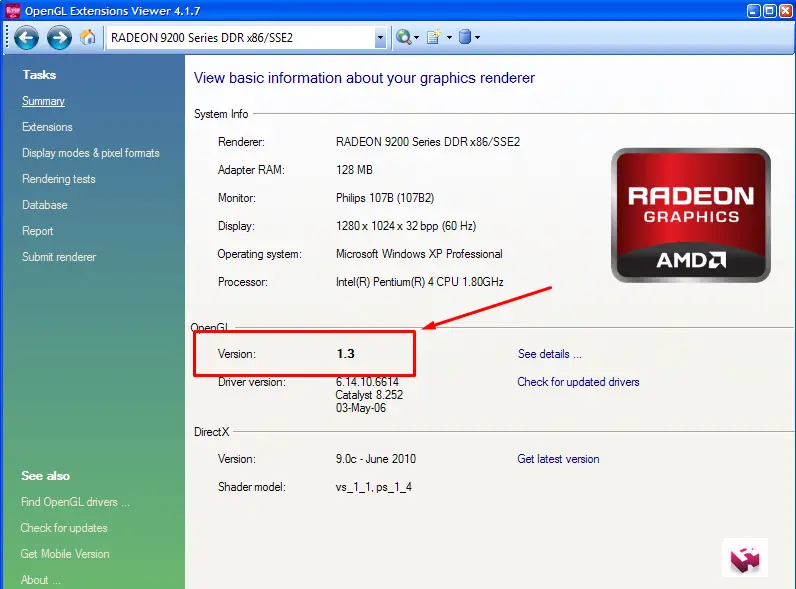Open the Home icon in toolbar
This screenshot has width=796, height=589.
[x=87, y=37]
